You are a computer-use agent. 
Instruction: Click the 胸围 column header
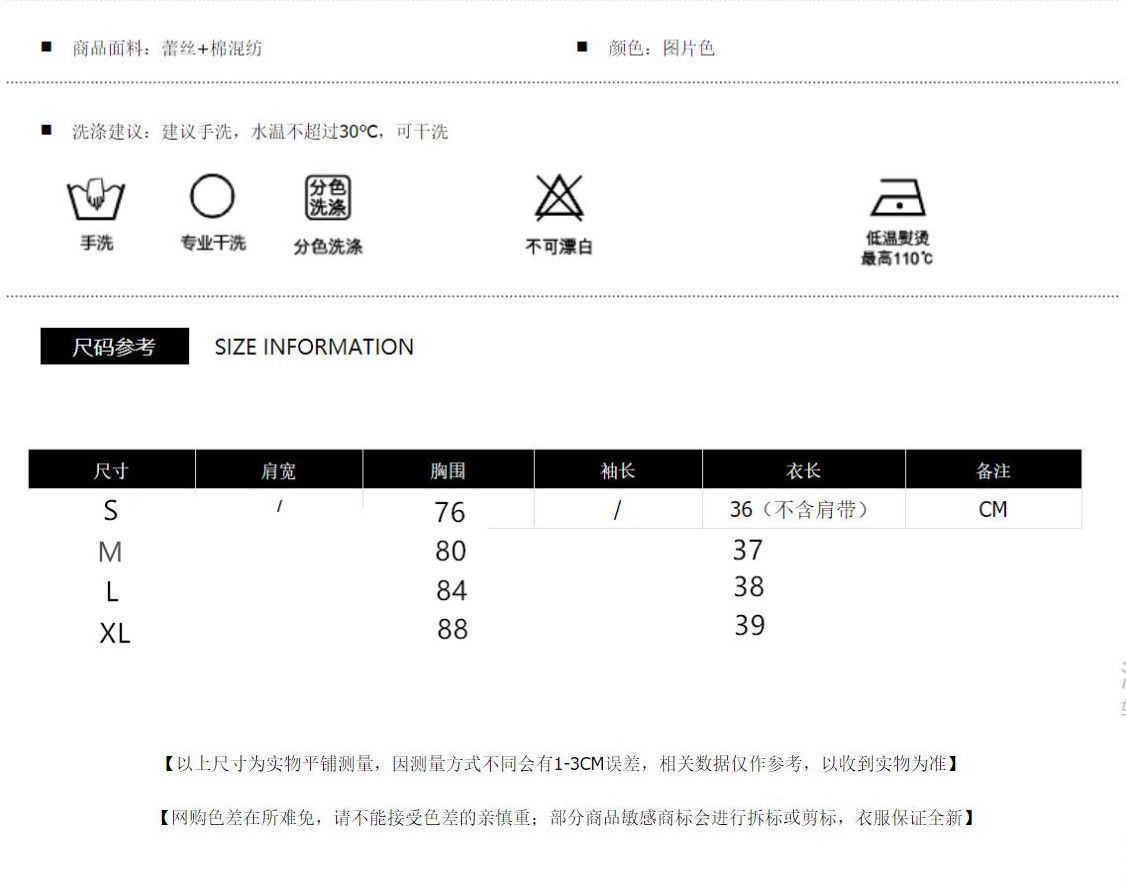(448, 470)
